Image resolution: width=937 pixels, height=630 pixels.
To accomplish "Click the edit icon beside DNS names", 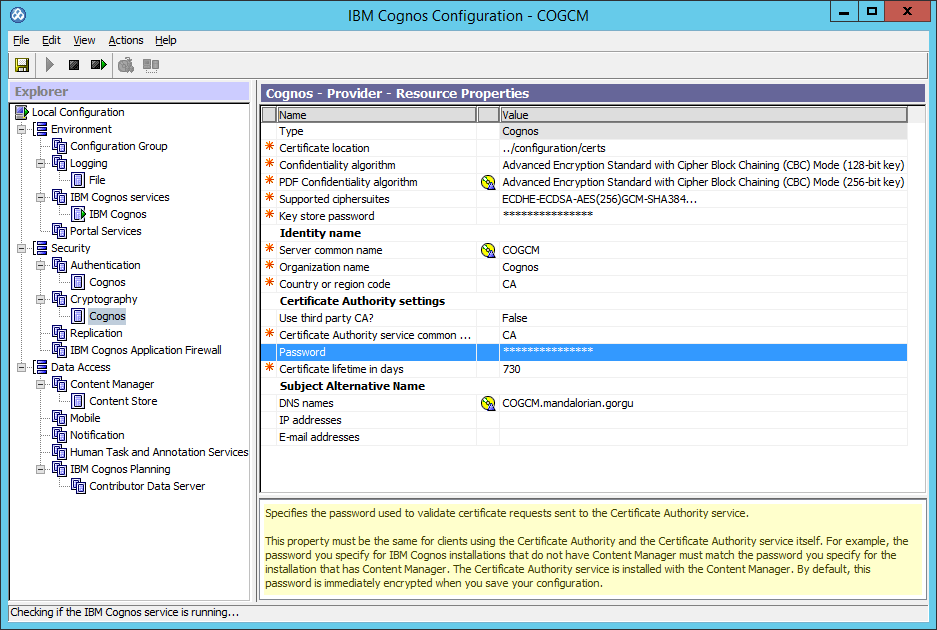I will (488, 403).
